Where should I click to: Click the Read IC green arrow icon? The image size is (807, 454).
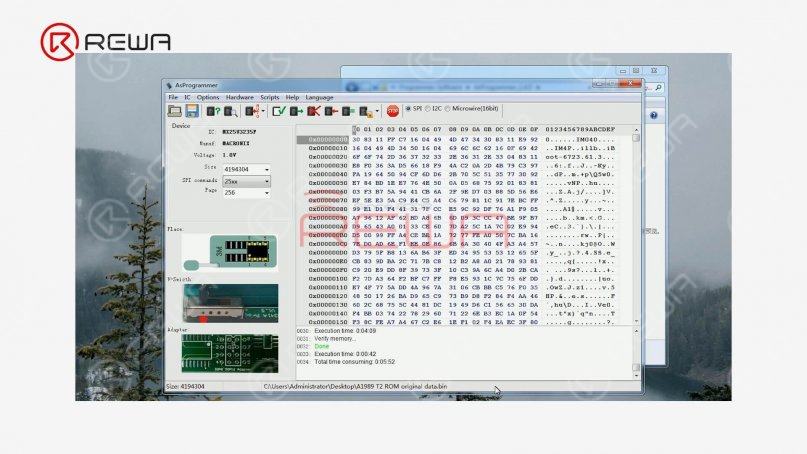[296, 111]
